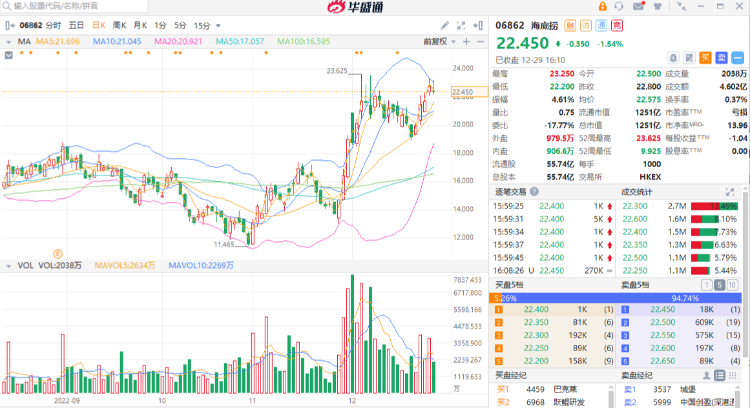Screen dimensions: 750x408
Task: Click MA10:21.045 indicator label
Action: tap(117, 42)
